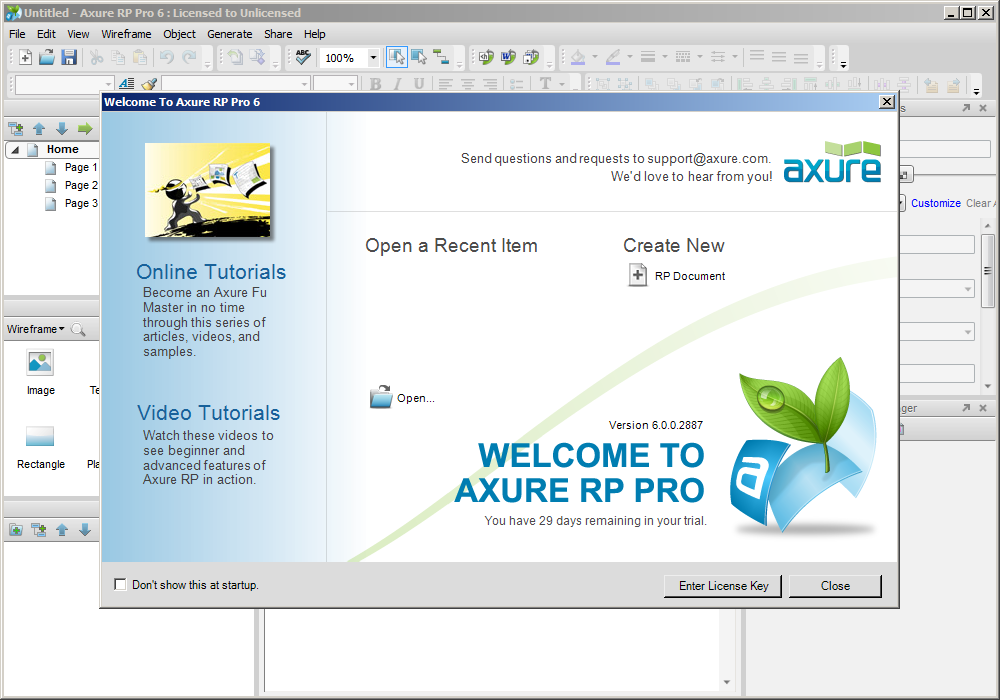
Task: Click the RP Document new file icon
Action: [638, 275]
